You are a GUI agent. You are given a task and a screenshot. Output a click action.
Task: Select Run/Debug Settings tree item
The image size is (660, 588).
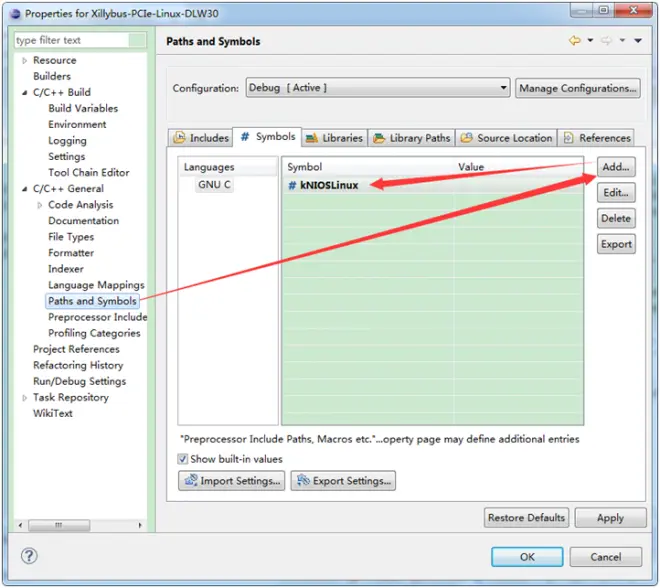tap(80, 382)
